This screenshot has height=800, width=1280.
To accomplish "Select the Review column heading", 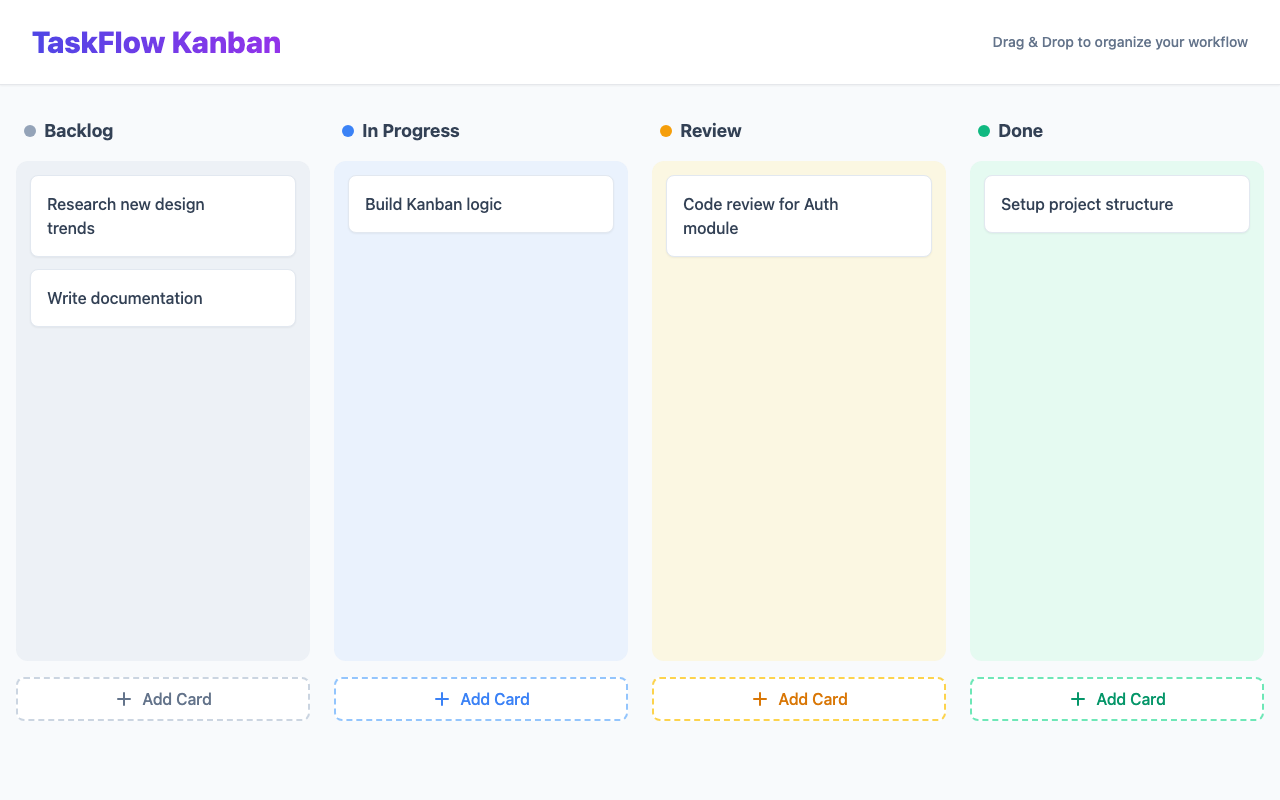I will tap(710, 131).
